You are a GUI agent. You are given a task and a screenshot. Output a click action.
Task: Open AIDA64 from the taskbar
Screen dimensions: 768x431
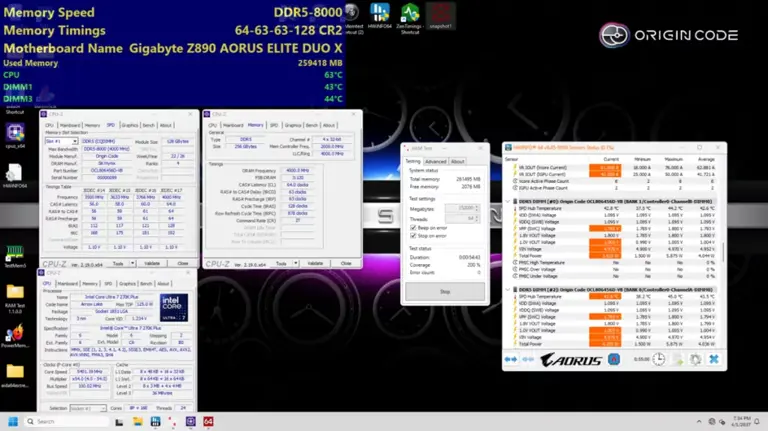[x=208, y=422]
